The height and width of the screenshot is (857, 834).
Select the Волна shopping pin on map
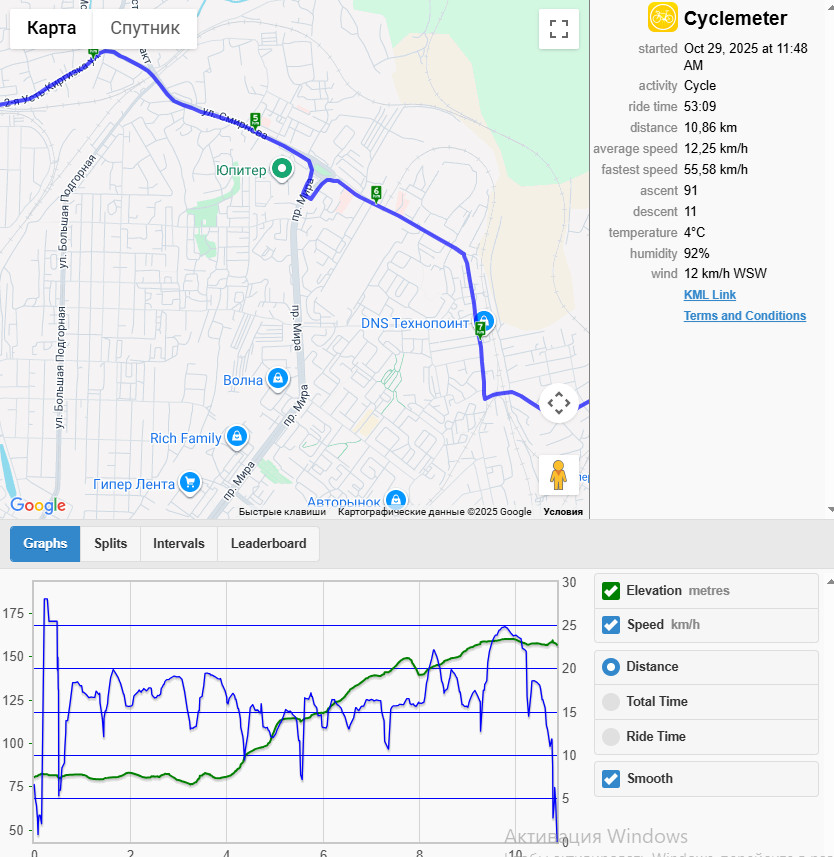(x=278, y=379)
